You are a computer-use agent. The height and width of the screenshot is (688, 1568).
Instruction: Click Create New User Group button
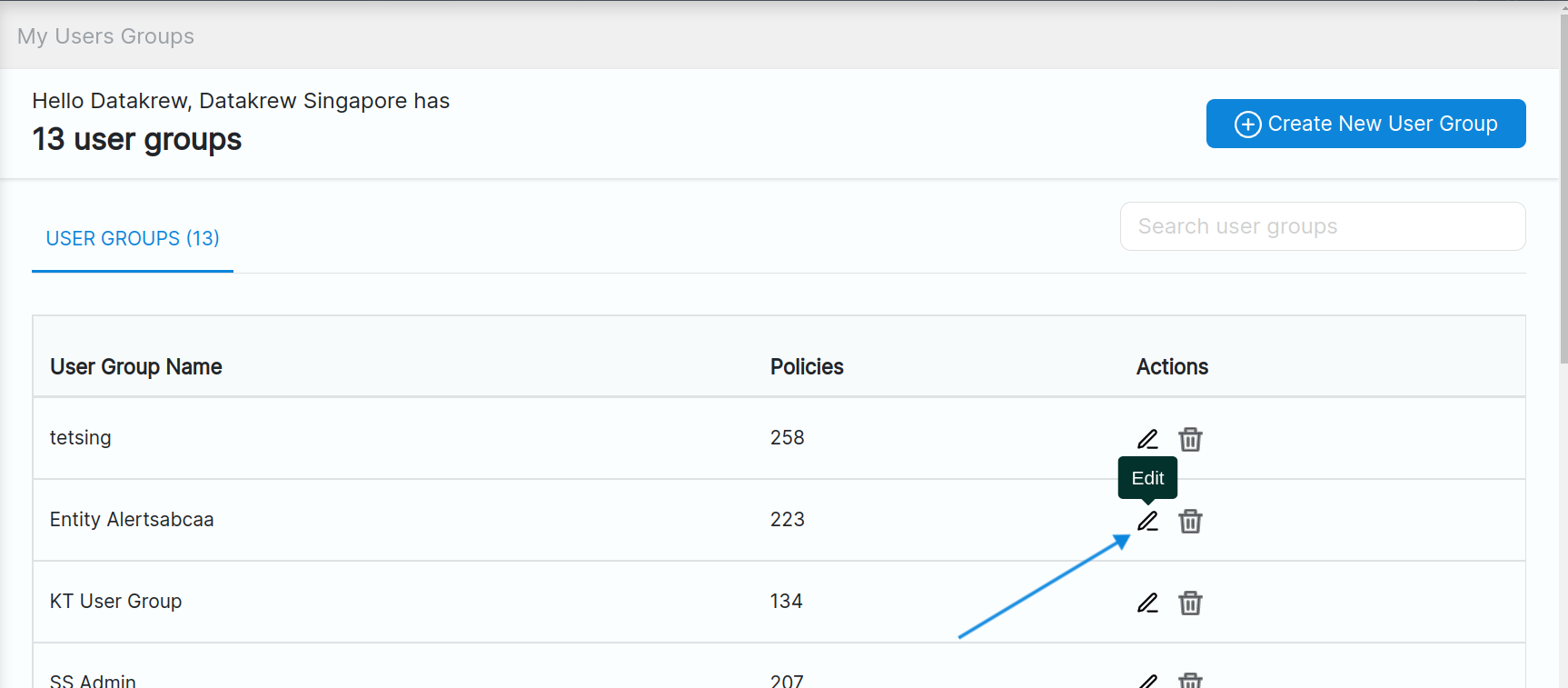1365,124
